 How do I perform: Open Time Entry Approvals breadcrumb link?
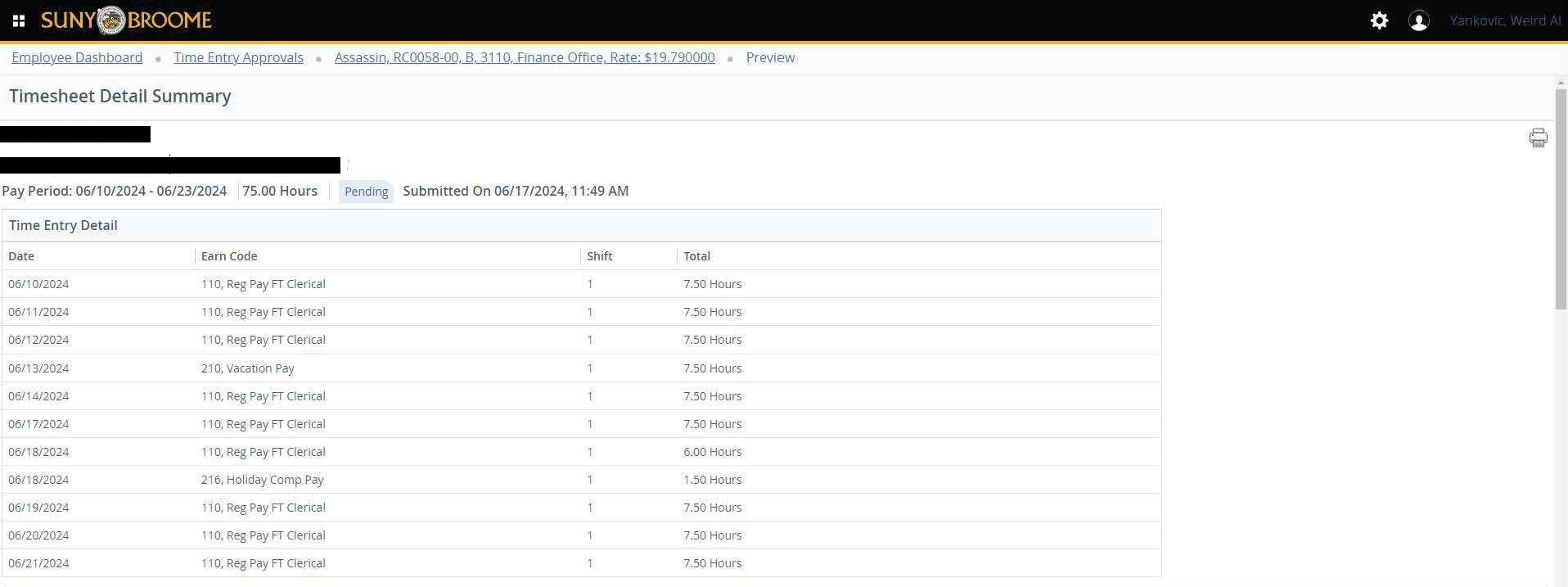(238, 57)
